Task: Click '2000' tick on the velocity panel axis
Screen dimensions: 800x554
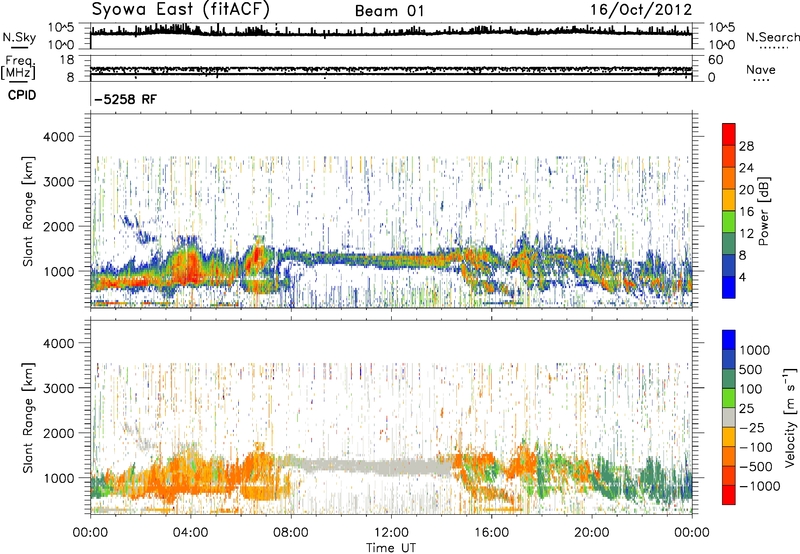Action: point(59,433)
